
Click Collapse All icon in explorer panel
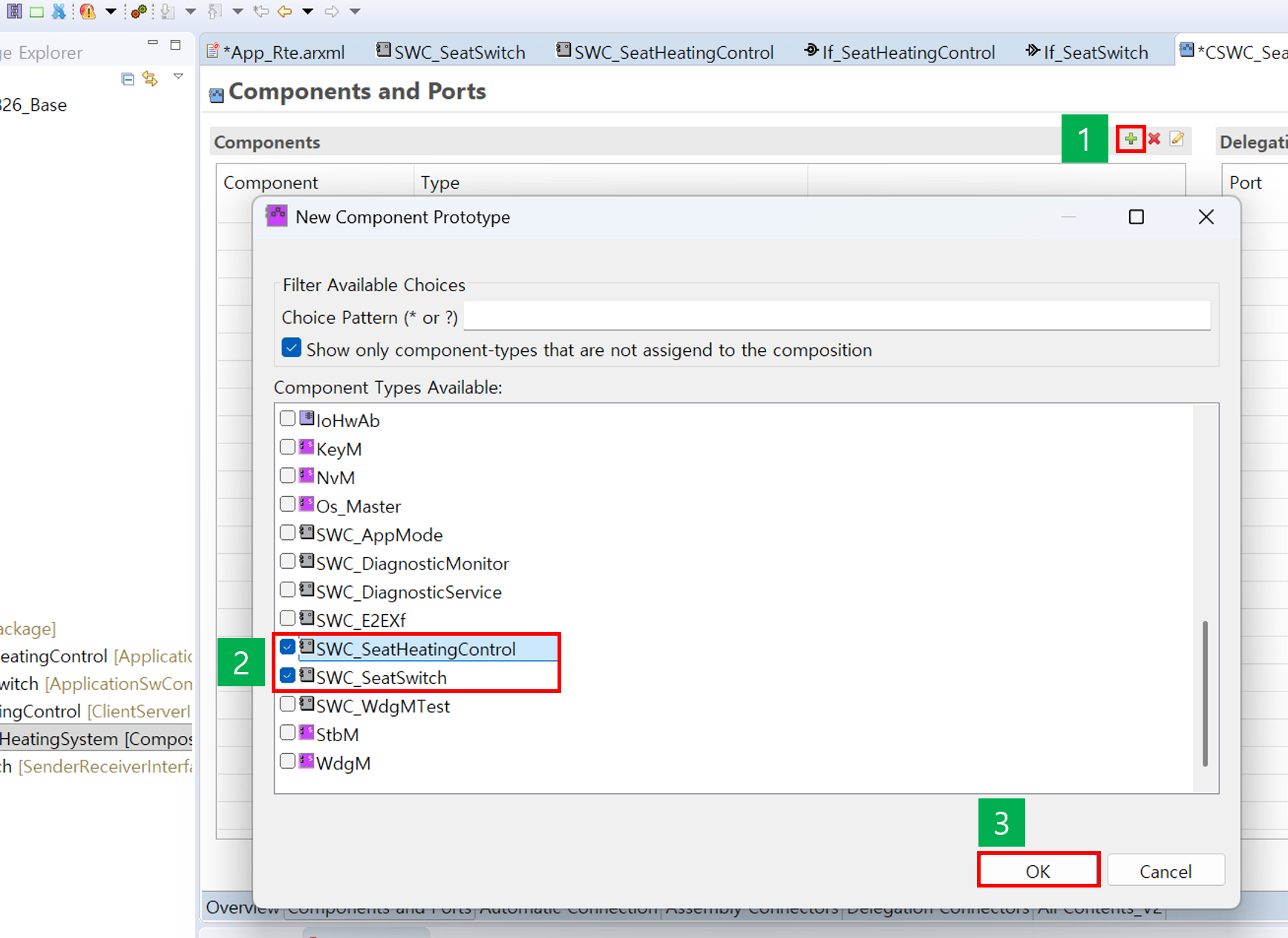[x=128, y=79]
